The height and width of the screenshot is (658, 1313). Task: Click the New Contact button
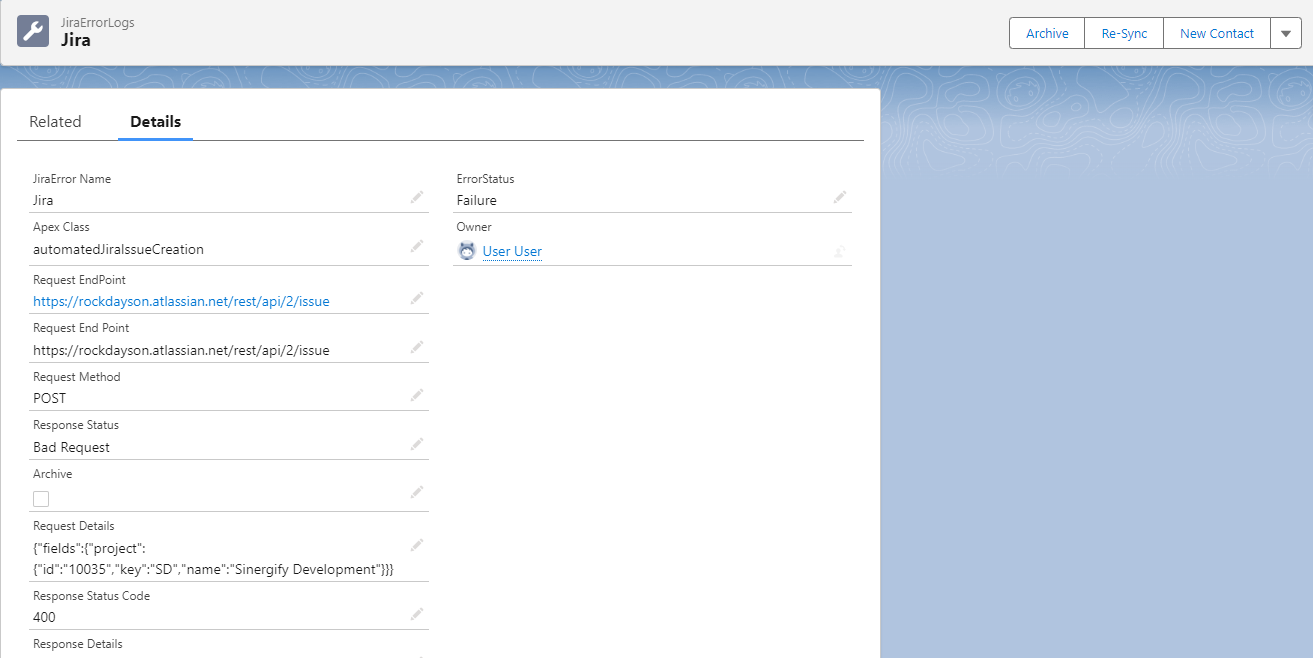(x=1217, y=33)
